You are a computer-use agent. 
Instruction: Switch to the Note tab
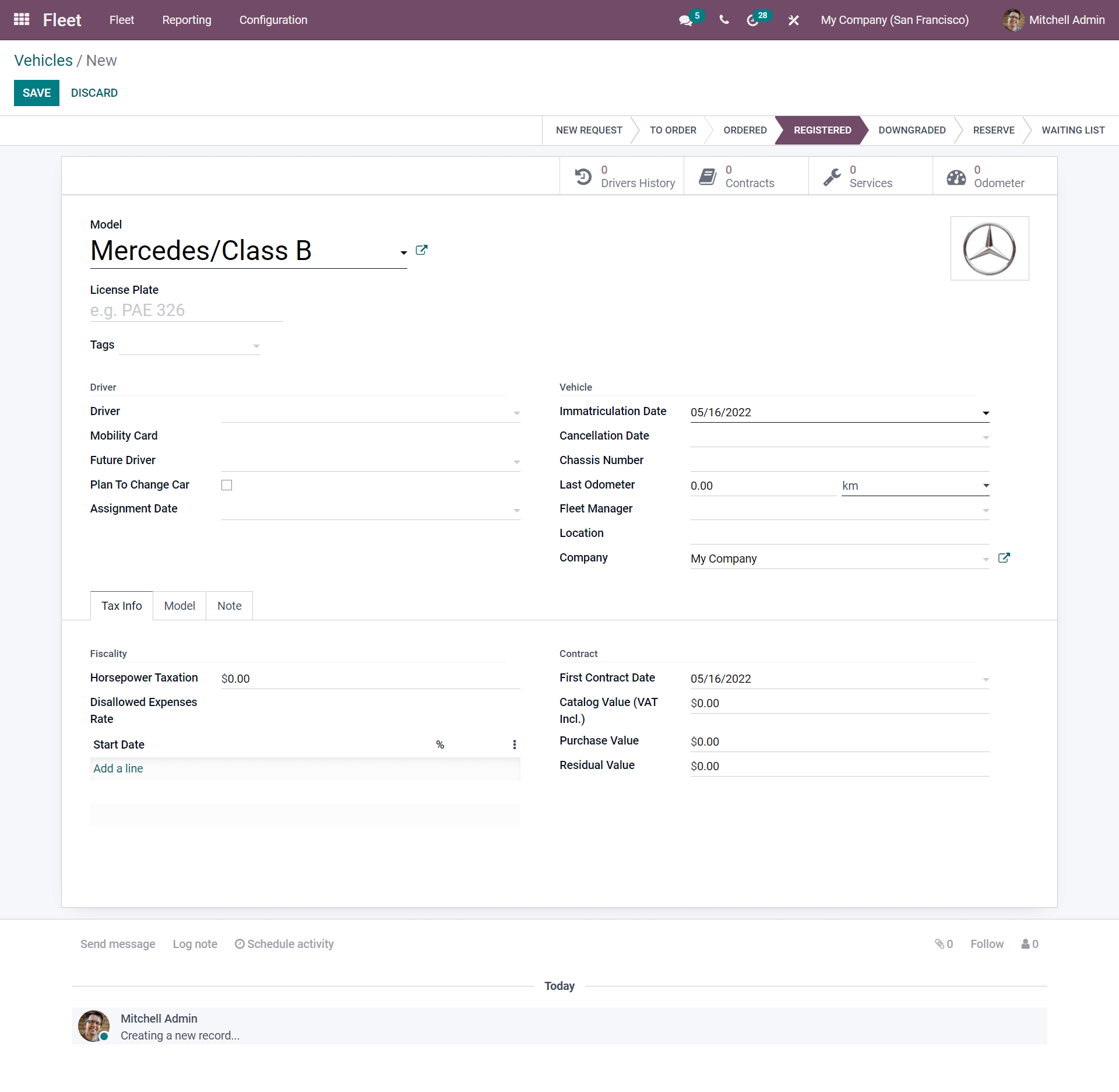229,606
